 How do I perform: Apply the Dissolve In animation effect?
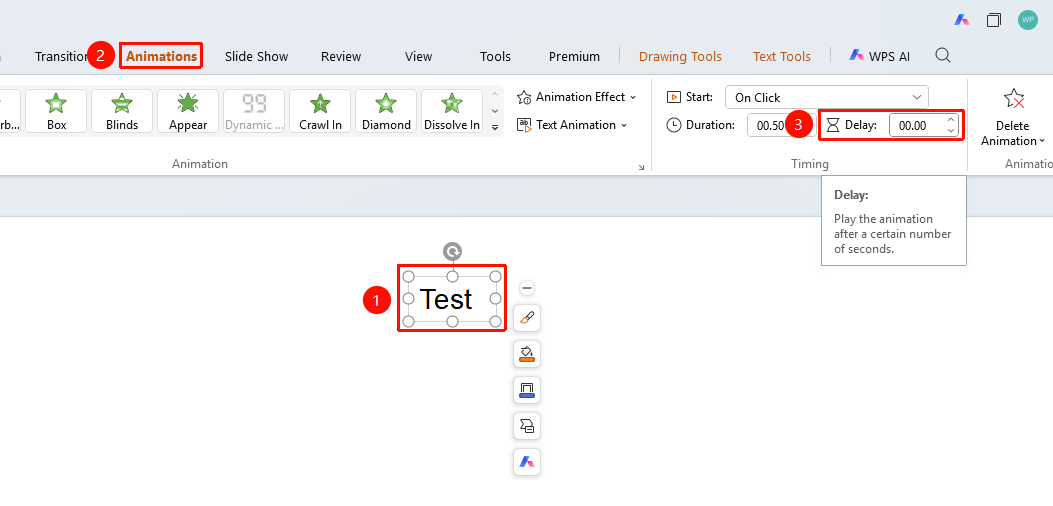[x=452, y=111]
